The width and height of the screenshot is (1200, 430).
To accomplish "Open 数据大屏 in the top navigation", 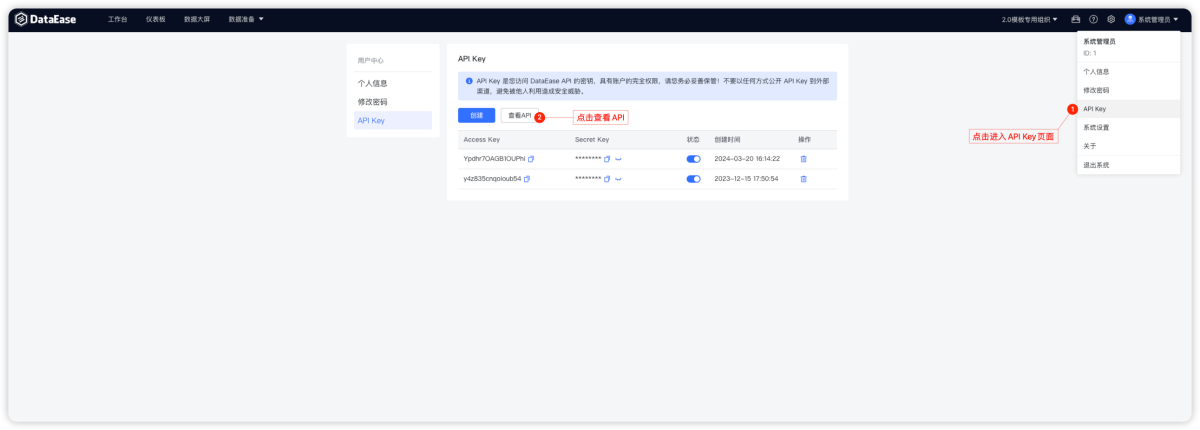I will click(x=197, y=19).
